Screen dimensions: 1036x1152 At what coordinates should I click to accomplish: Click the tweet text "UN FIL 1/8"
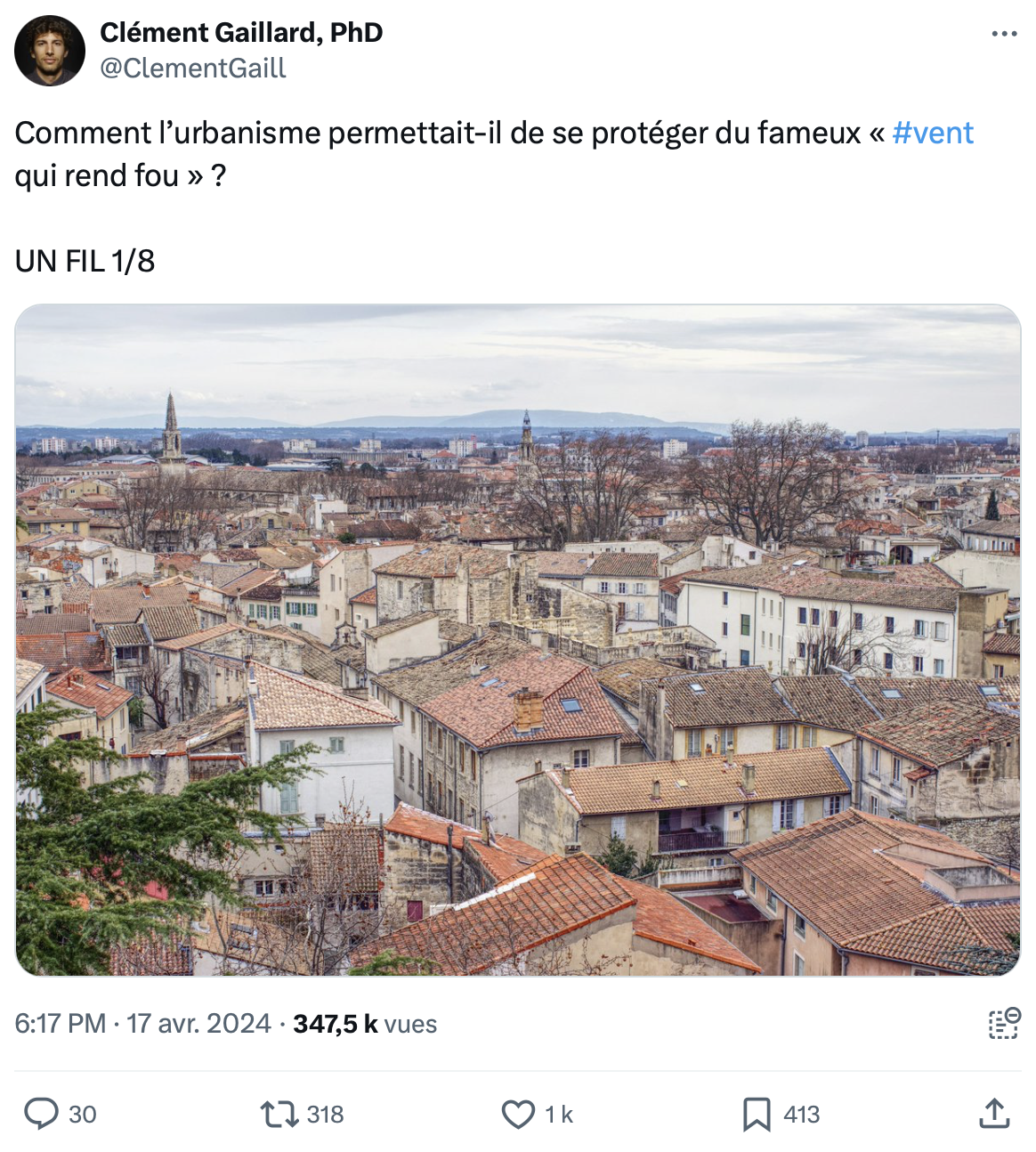(x=85, y=261)
